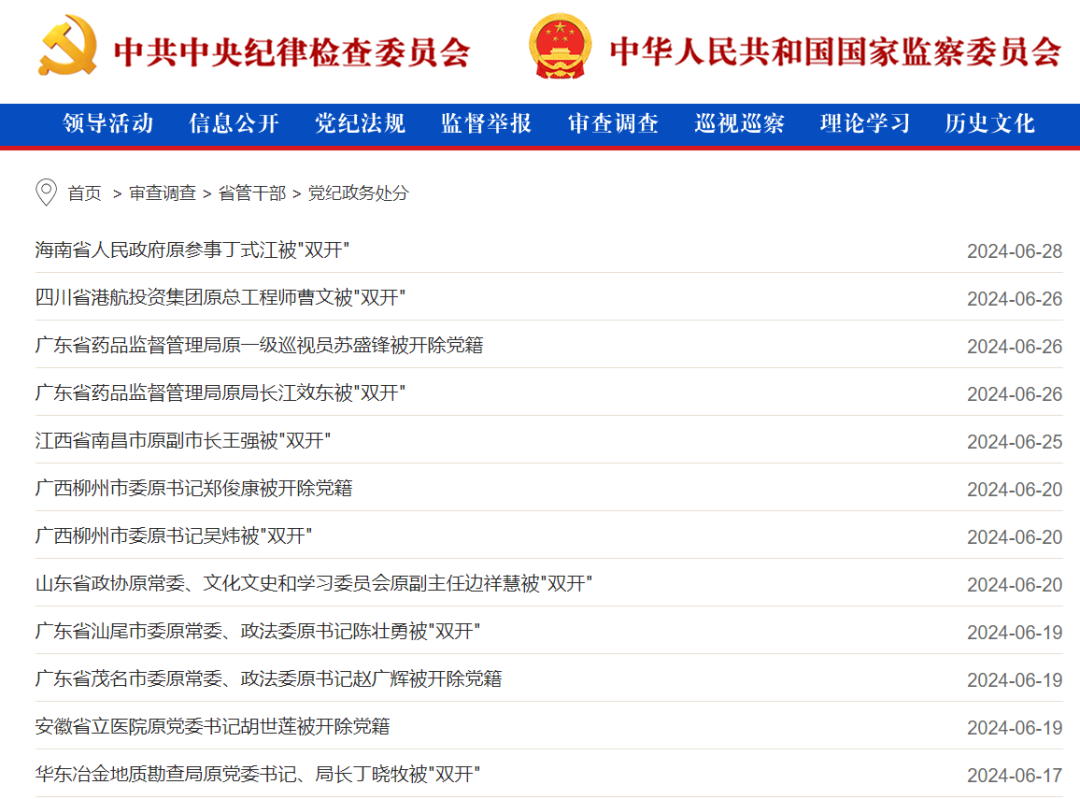Click date 2024-06-26 on 曹文 row
1080x799 pixels.
tap(1015, 299)
